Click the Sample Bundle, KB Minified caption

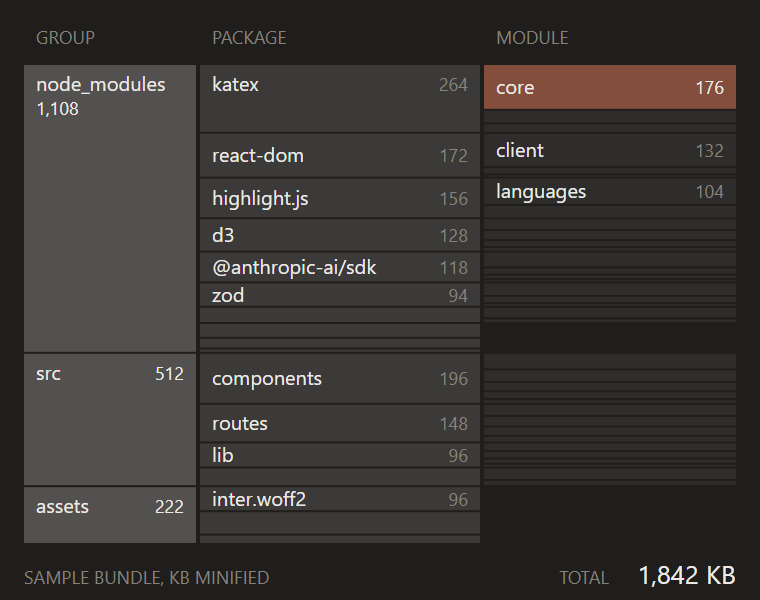[146, 578]
